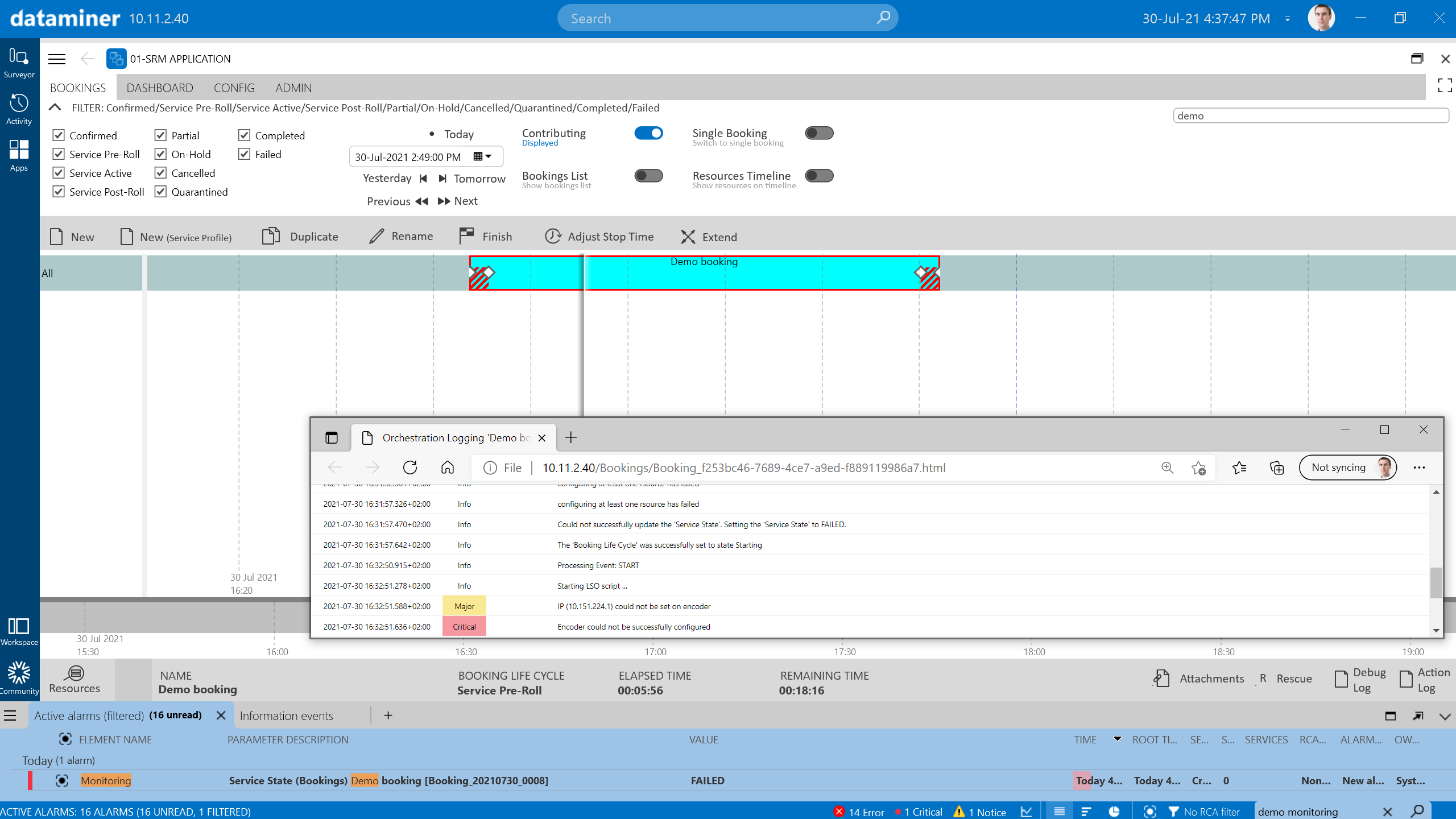The width and height of the screenshot is (1456, 819).
Task: Turn on the Bookings List toggle
Action: (x=649, y=176)
